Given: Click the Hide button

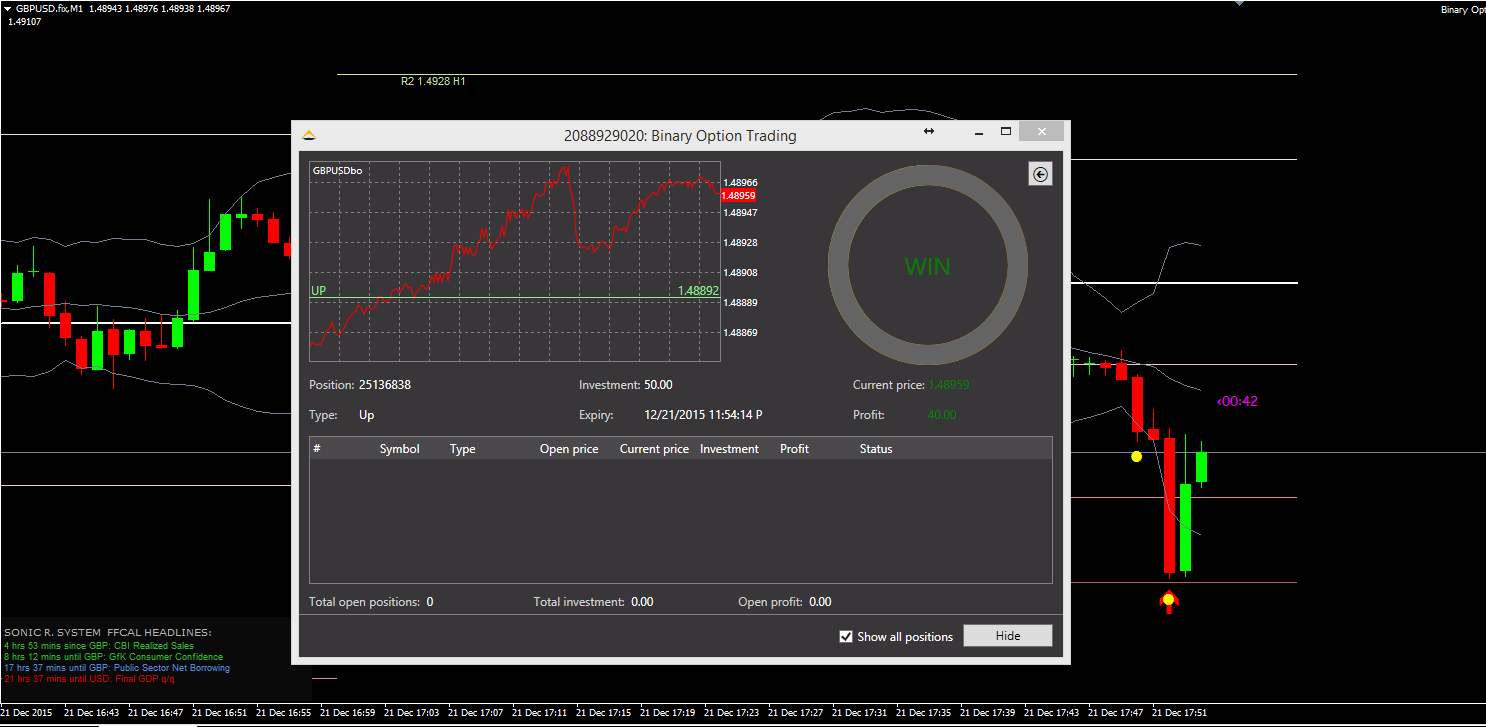Looking at the screenshot, I should (x=1008, y=636).
